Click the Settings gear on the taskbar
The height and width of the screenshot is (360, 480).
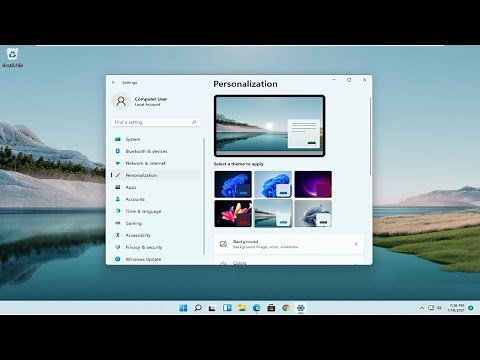[301, 308]
